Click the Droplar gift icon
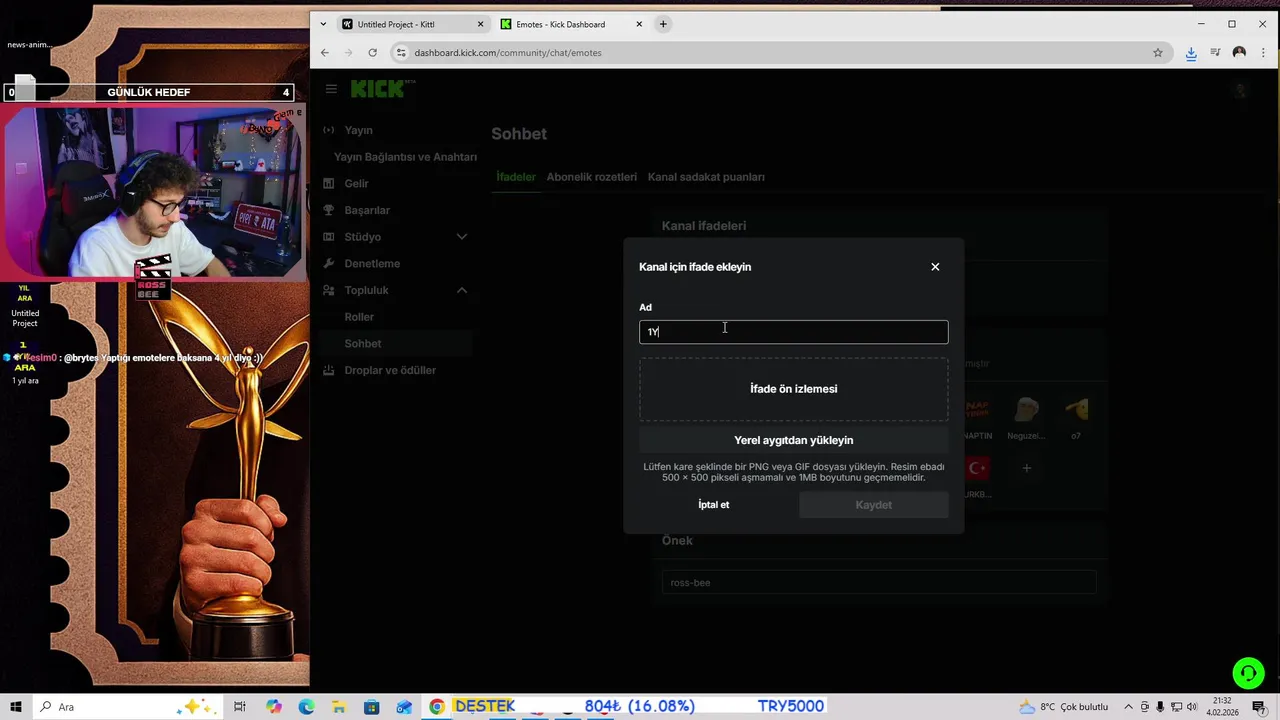This screenshot has height=720, width=1280. tap(329, 370)
